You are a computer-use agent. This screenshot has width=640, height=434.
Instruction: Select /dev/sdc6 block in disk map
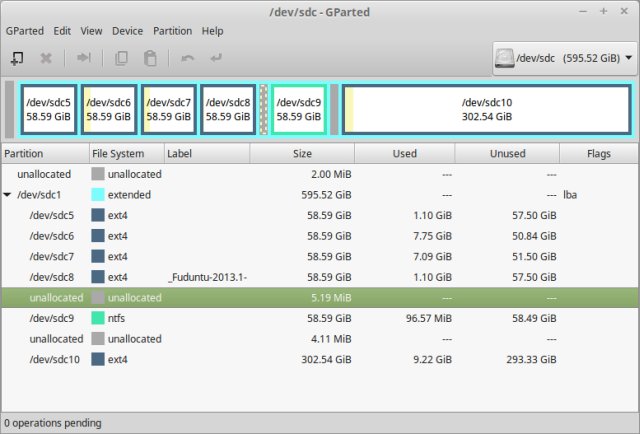point(109,109)
